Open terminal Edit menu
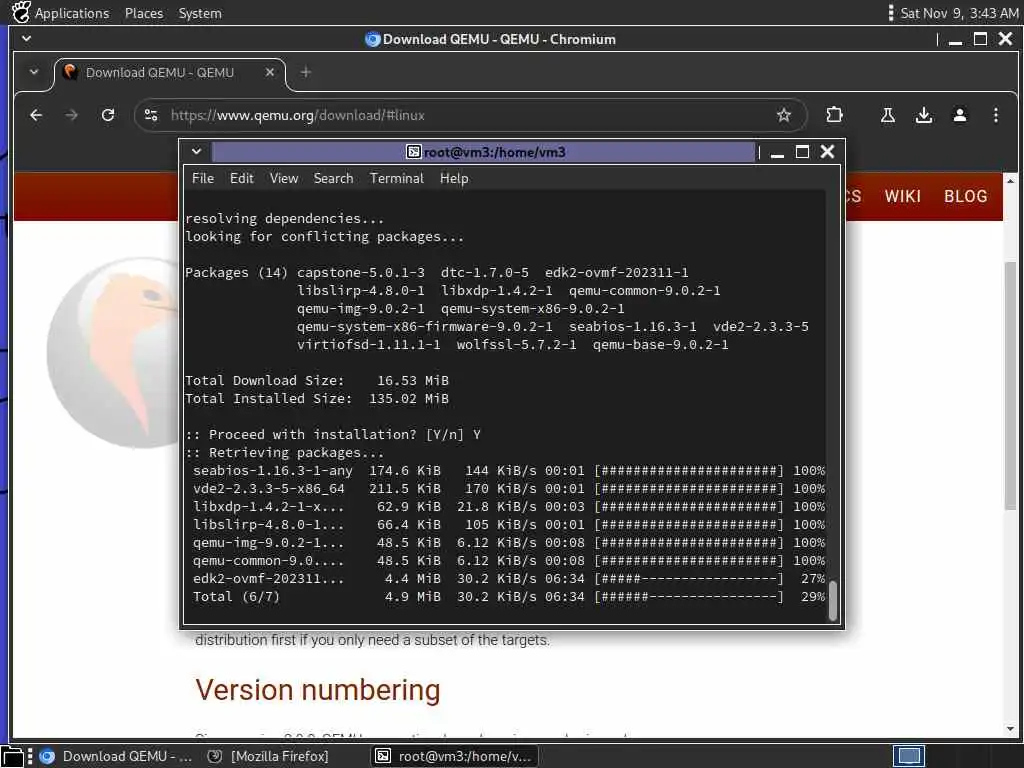This screenshot has height=768, width=1024. pyautogui.click(x=242, y=178)
